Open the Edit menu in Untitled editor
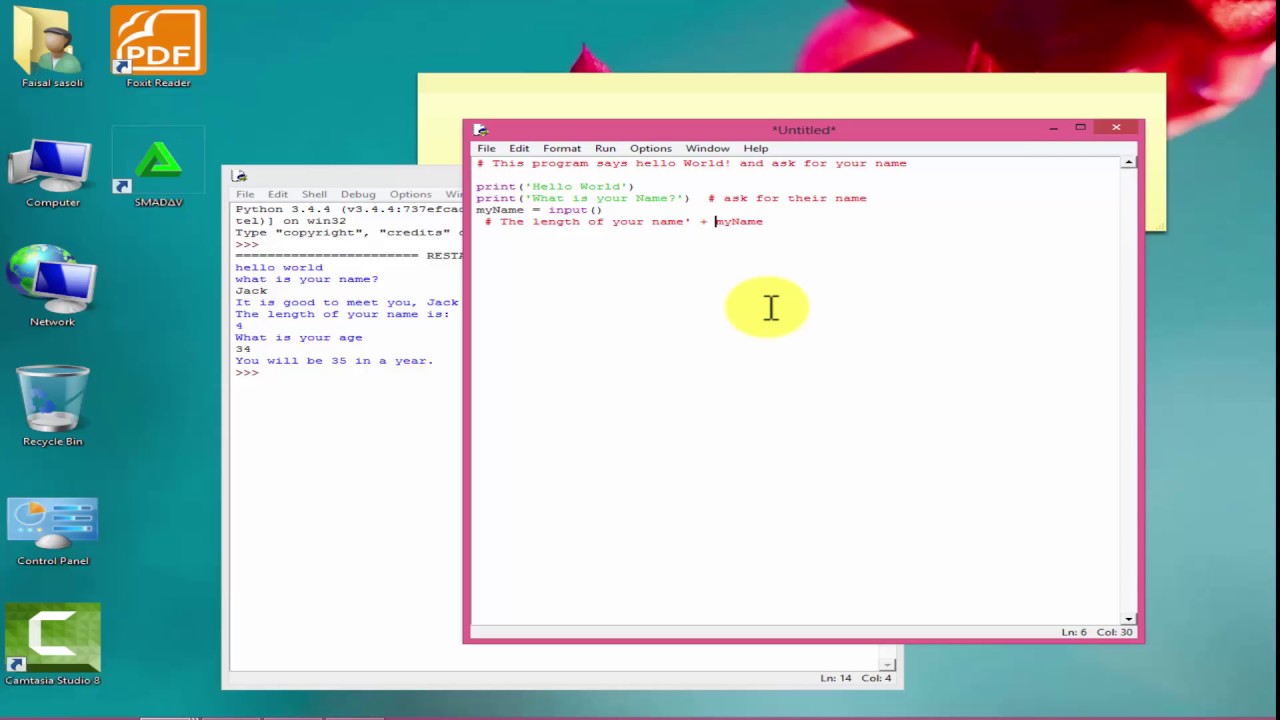 tap(519, 148)
